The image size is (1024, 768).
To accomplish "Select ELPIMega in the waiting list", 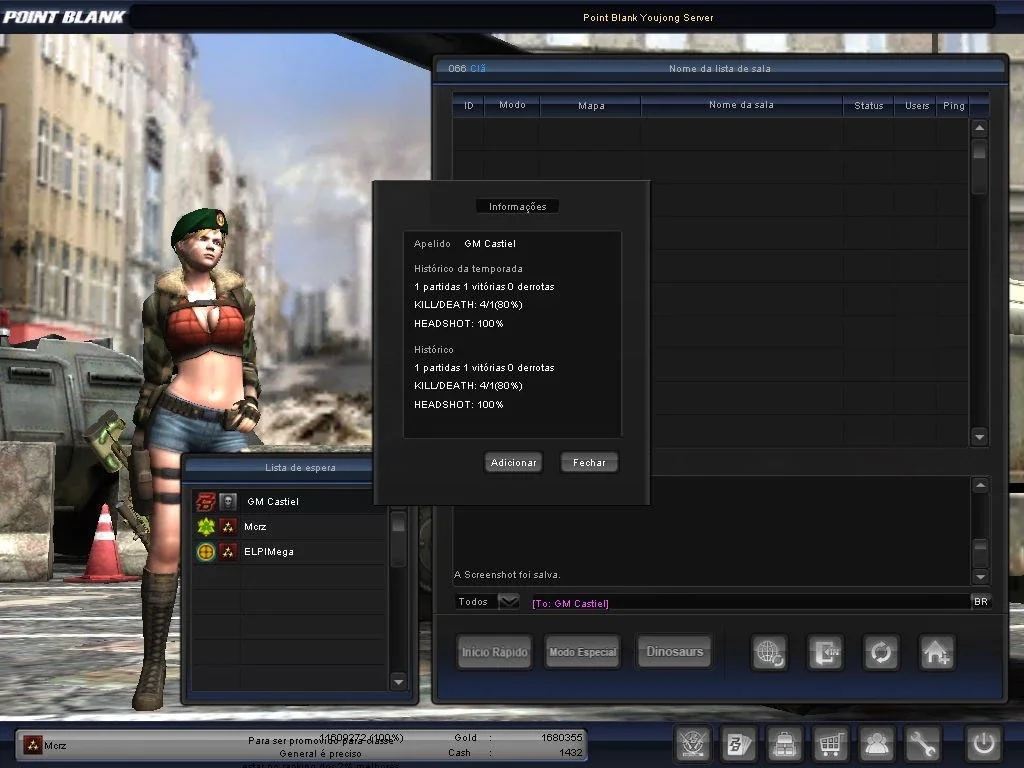I will [x=289, y=552].
